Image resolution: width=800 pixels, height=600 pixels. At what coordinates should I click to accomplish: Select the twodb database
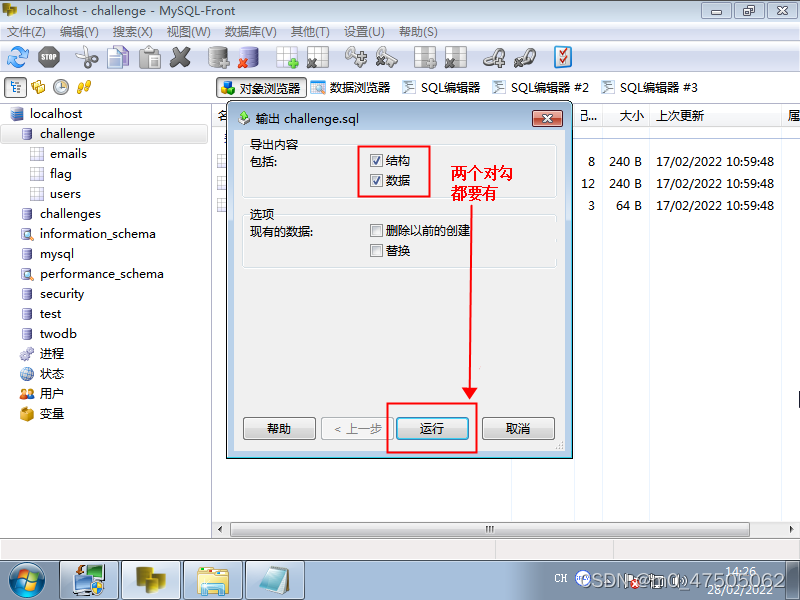58,334
